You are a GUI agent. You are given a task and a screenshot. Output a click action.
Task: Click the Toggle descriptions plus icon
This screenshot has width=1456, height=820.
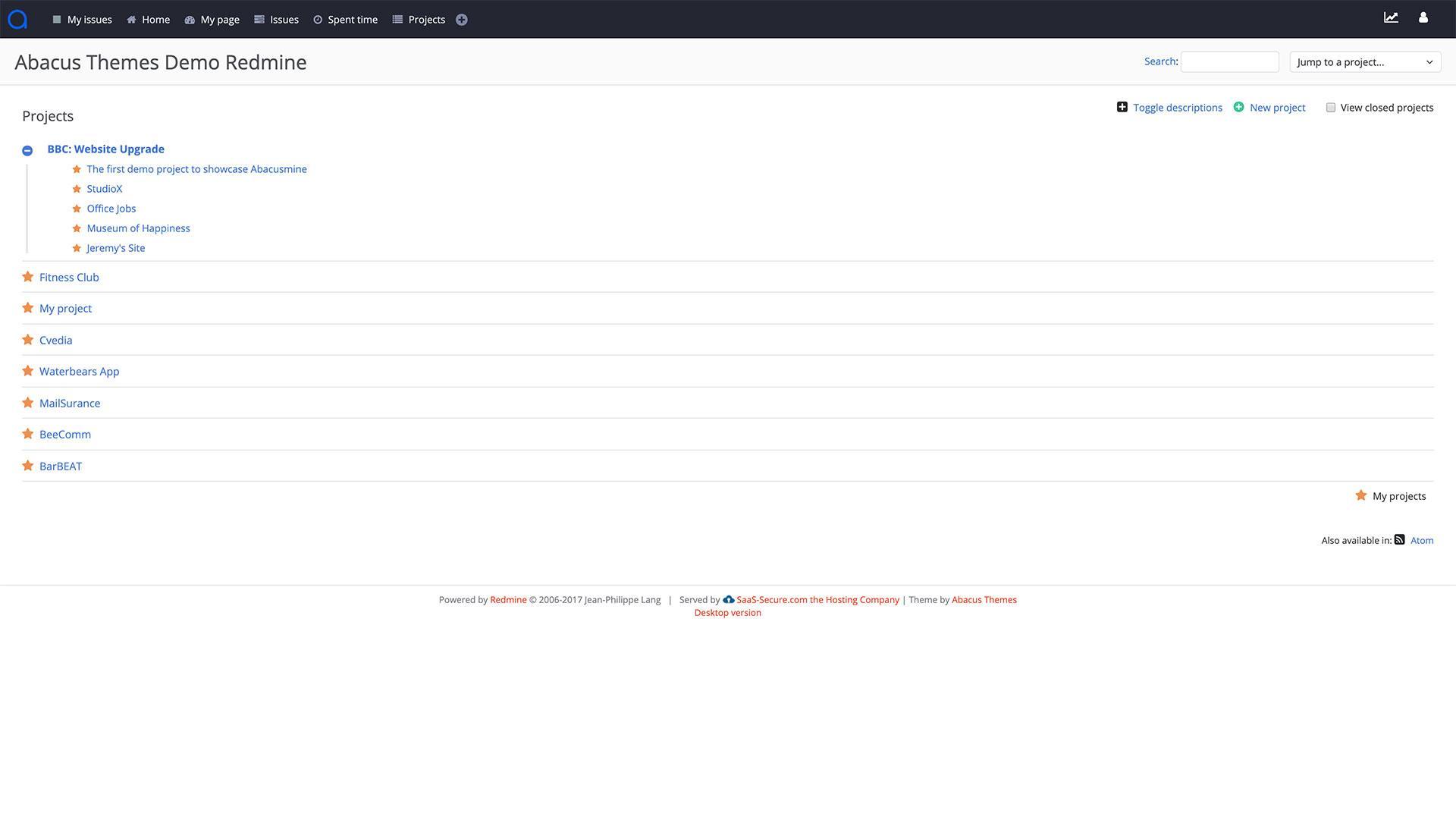click(1122, 107)
